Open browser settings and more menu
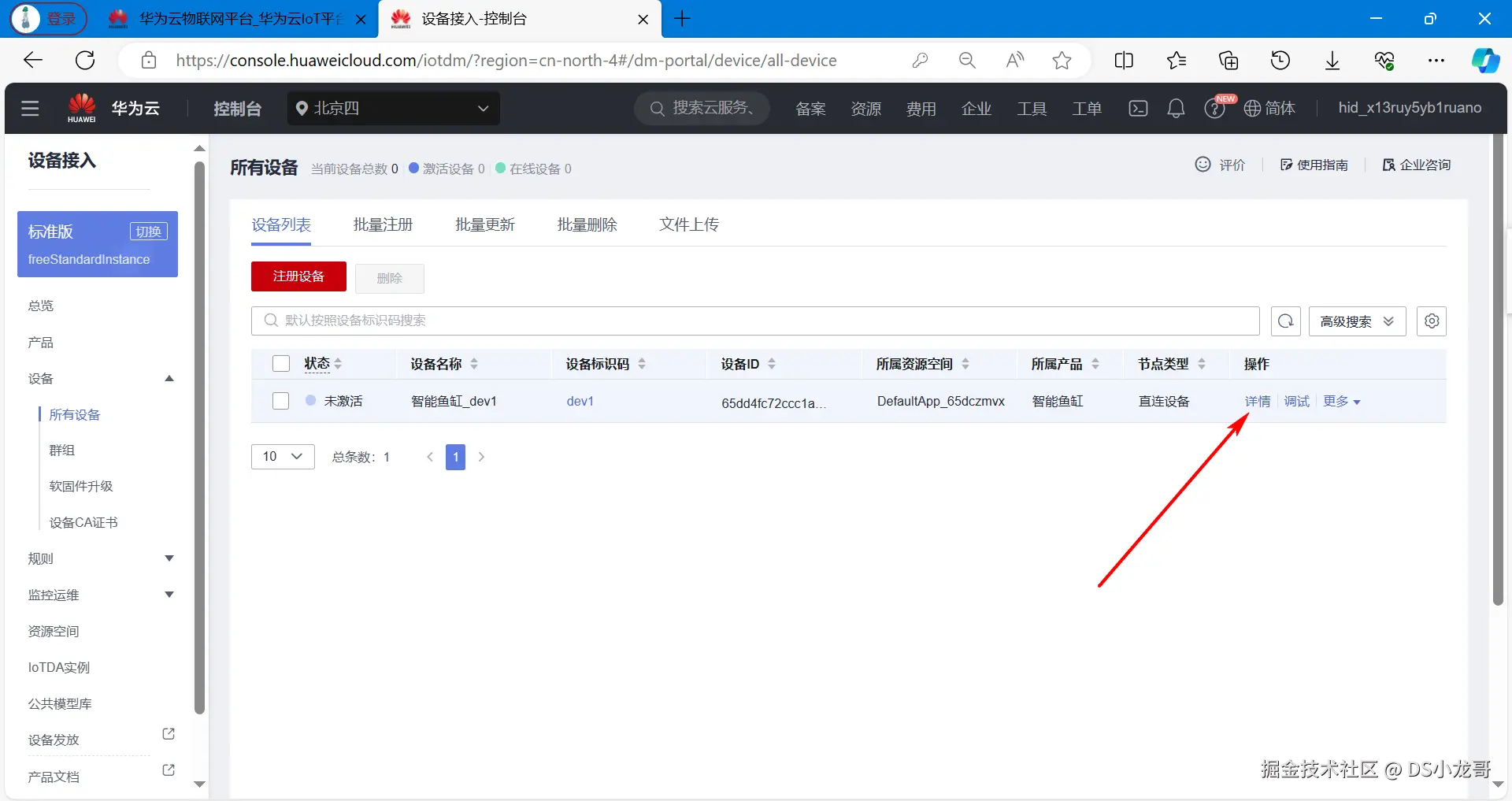 tap(1436, 61)
